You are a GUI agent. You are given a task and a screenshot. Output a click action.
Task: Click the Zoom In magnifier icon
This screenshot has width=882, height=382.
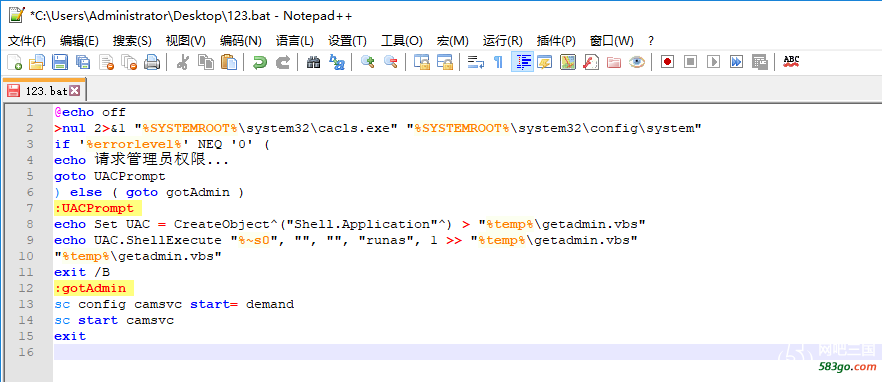[367, 62]
